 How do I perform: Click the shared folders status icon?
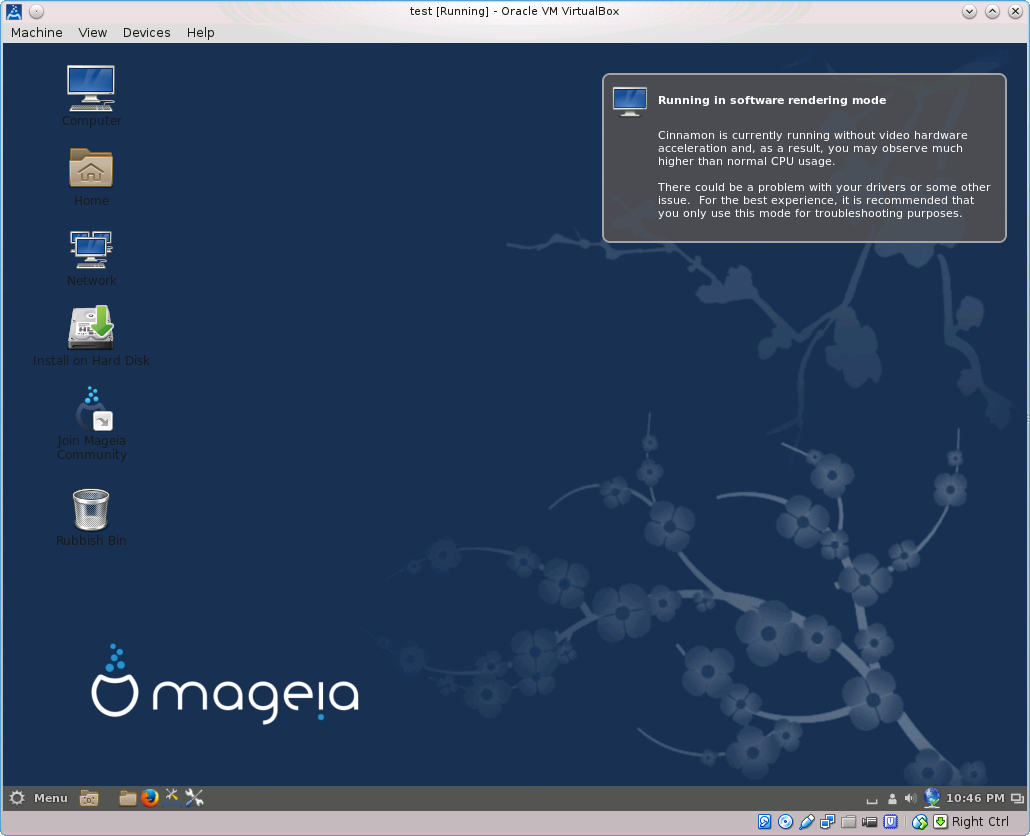pos(849,822)
